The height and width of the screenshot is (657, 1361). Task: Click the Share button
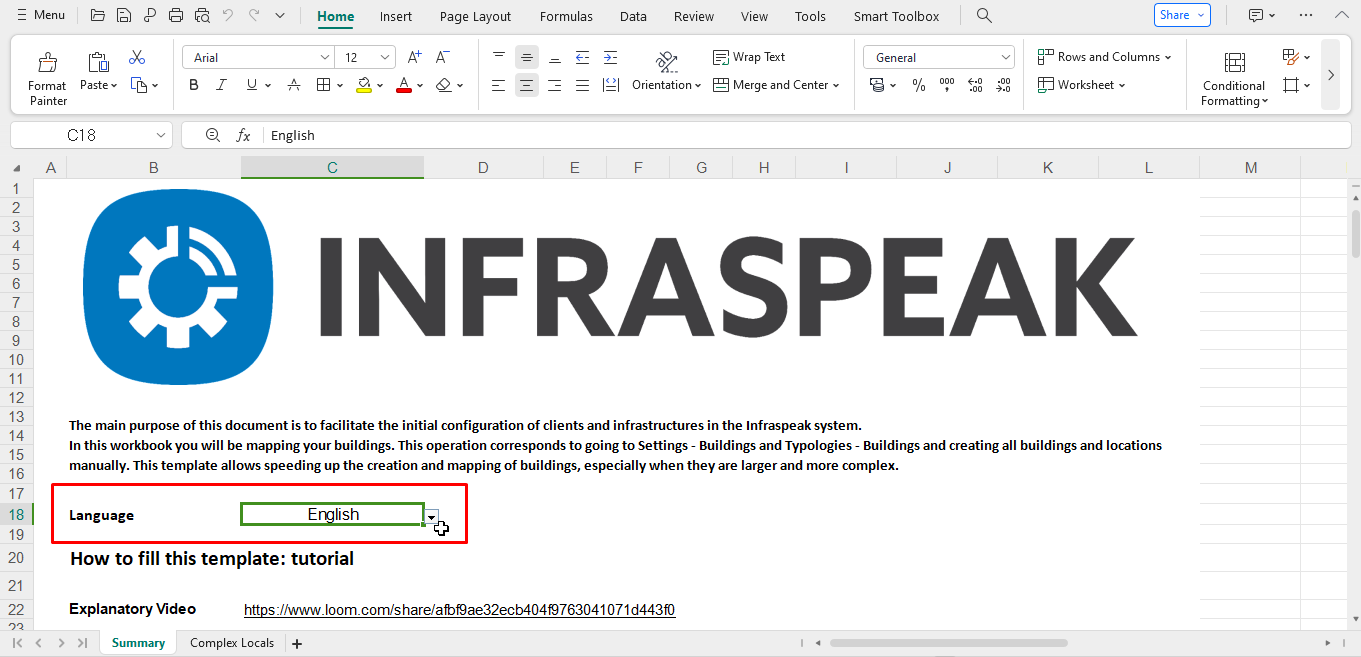coord(1182,15)
